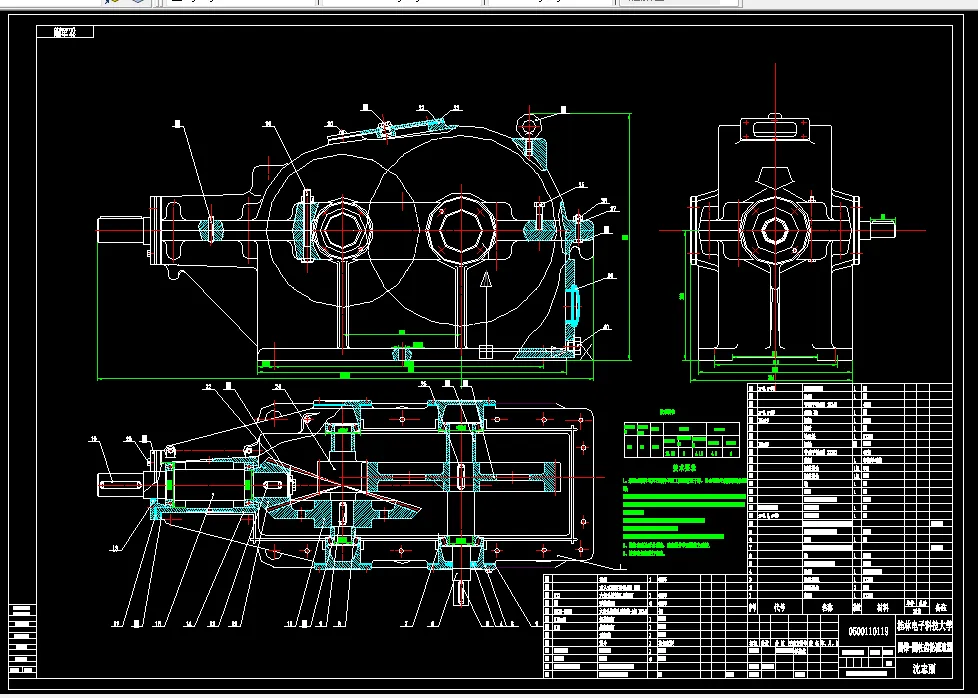Select the 代号 header of the parts list
Image resolution: width=978 pixels, height=698 pixels.
click(x=779, y=607)
